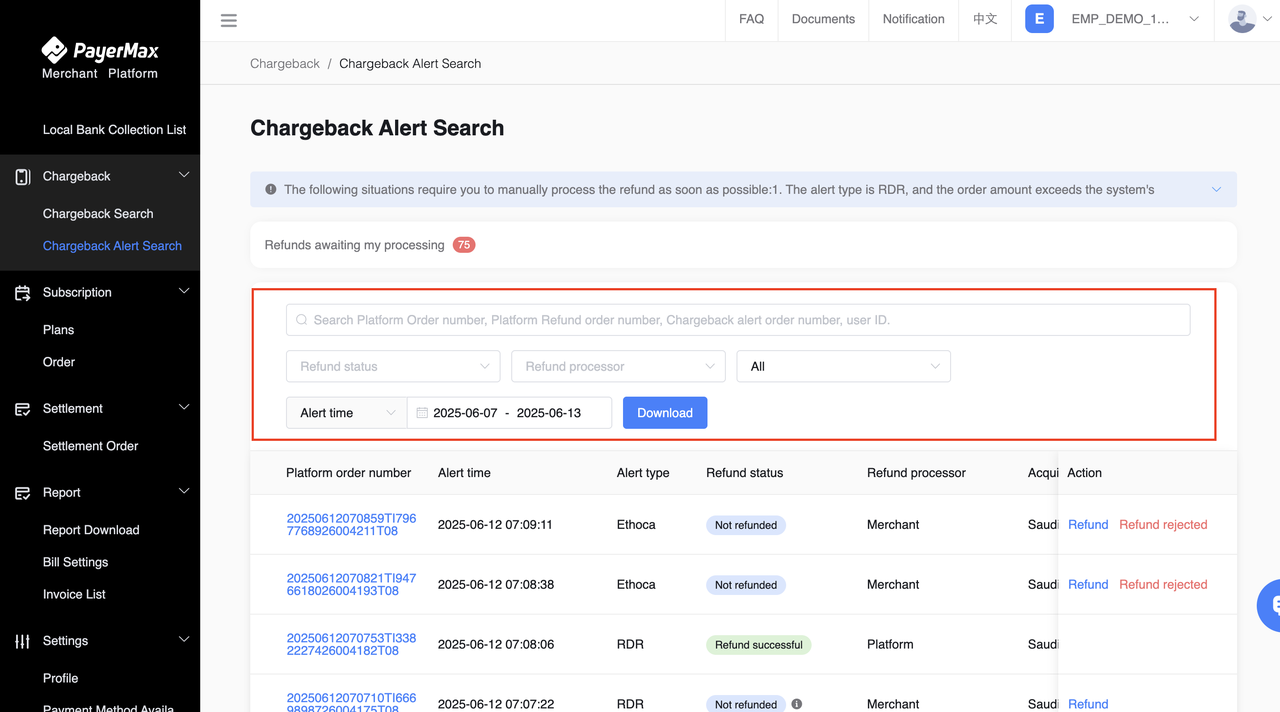Open the Alert time type dropdown
1280x712 pixels.
click(346, 413)
